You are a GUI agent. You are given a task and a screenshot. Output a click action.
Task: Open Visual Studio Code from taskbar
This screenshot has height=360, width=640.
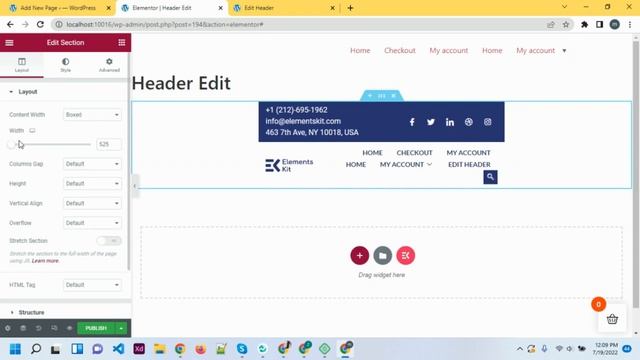[x=118, y=349]
